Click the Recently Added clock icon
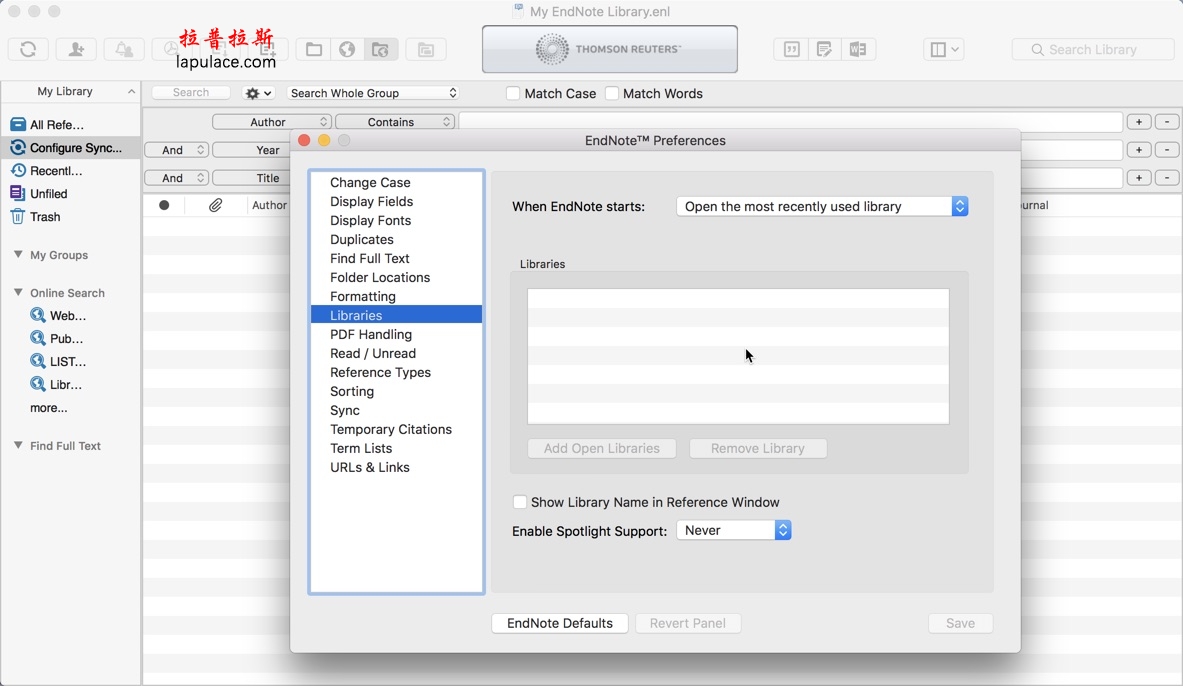Image resolution: width=1183 pixels, height=686 pixels. click(x=17, y=171)
